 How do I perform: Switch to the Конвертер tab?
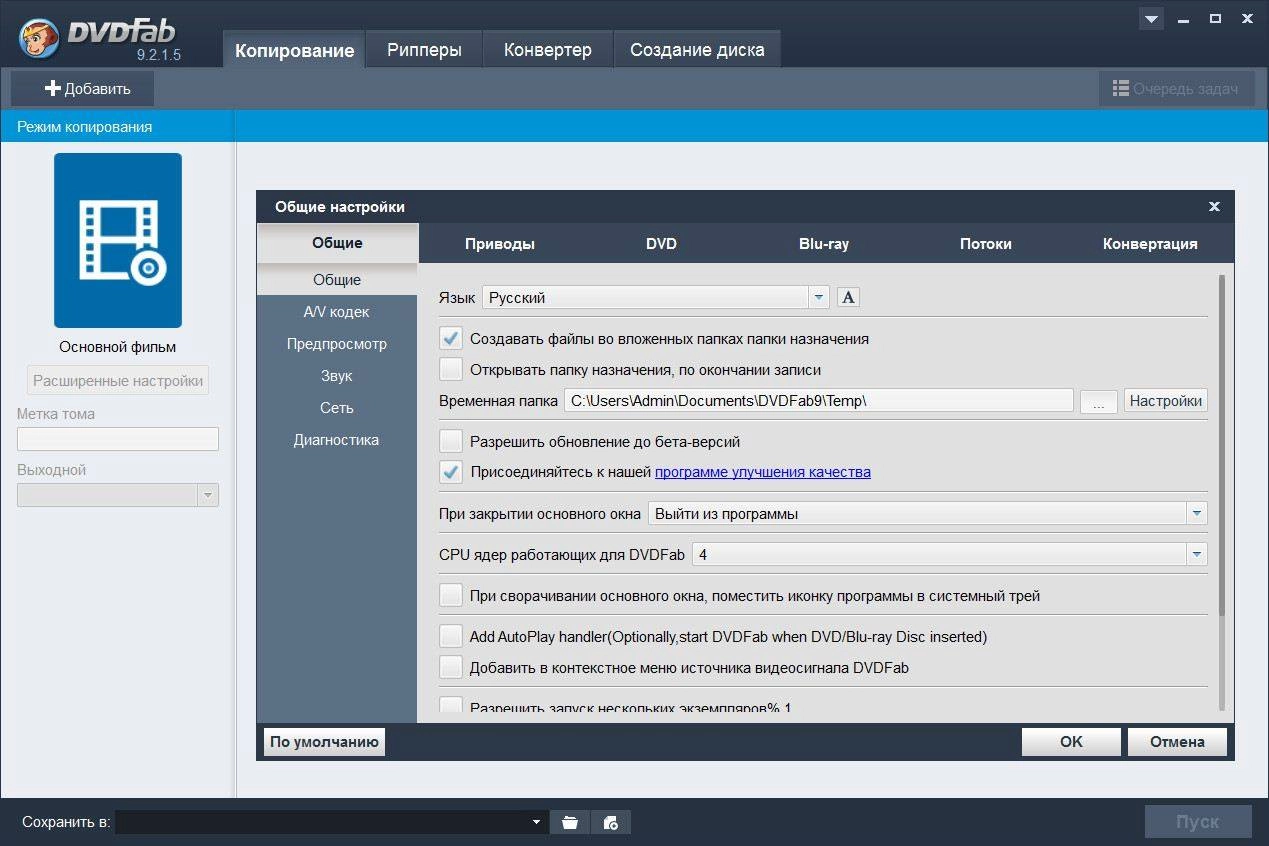(547, 50)
